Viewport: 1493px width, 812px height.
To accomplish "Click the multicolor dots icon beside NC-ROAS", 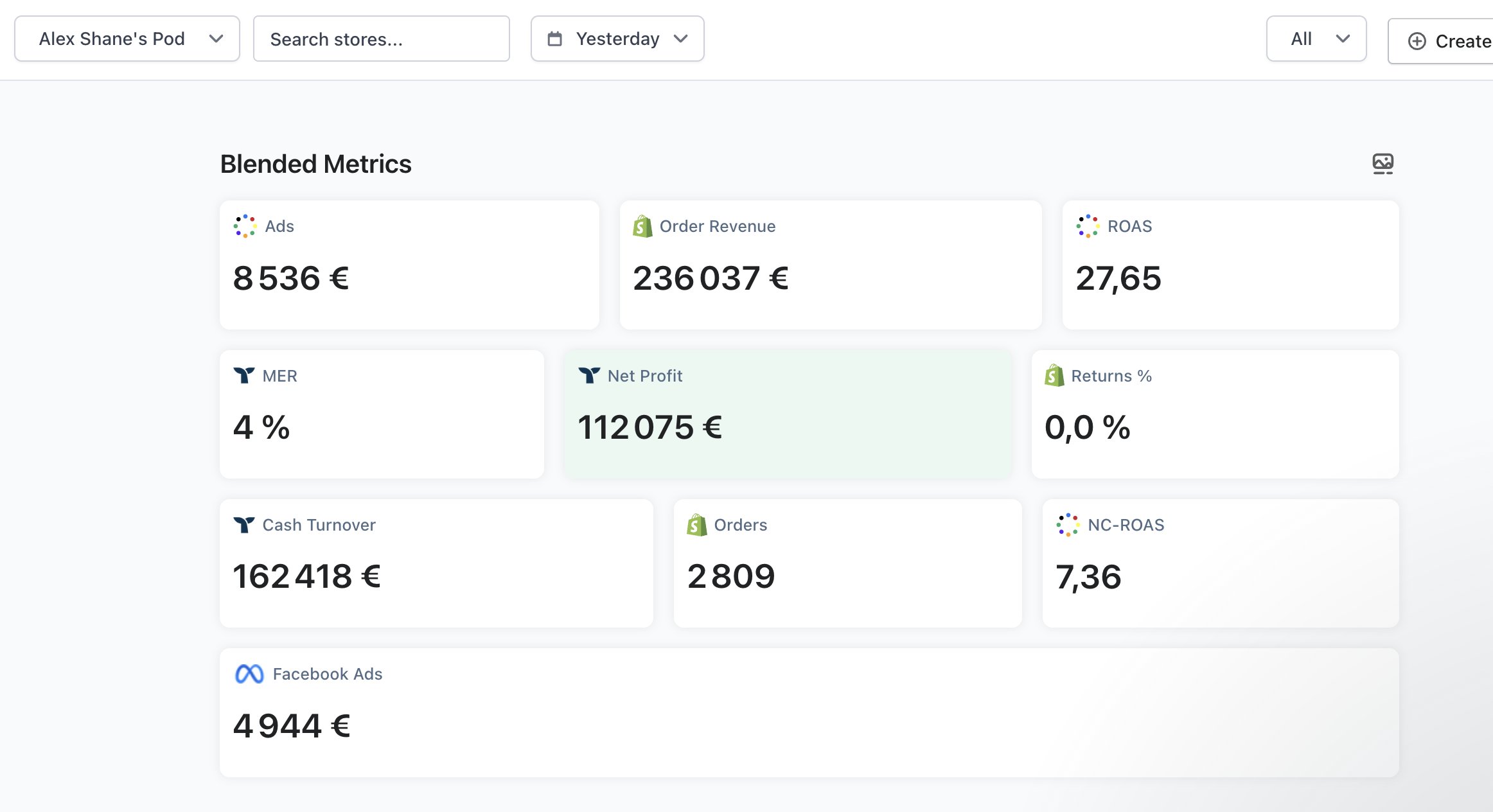I will (x=1068, y=525).
